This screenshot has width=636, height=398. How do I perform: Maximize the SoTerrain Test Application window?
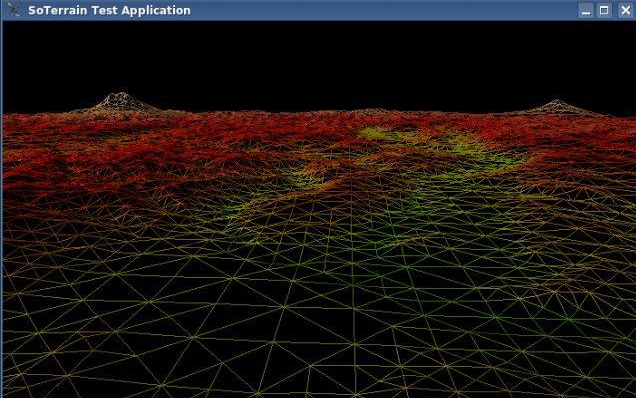click(x=604, y=11)
